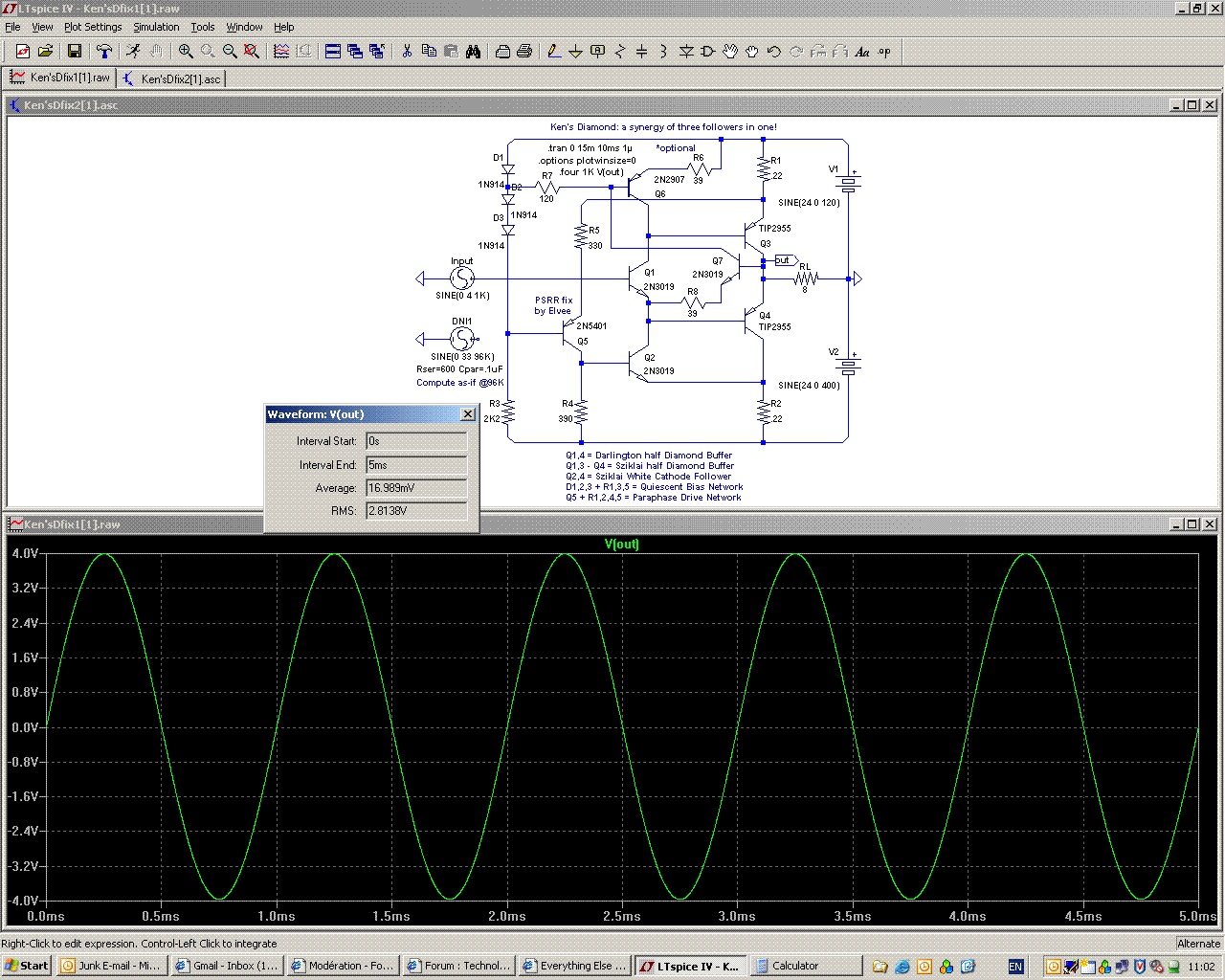Screen dimensions: 1225x980
Task: Click the 'out' net label flag
Action: click(x=786, y=260)
